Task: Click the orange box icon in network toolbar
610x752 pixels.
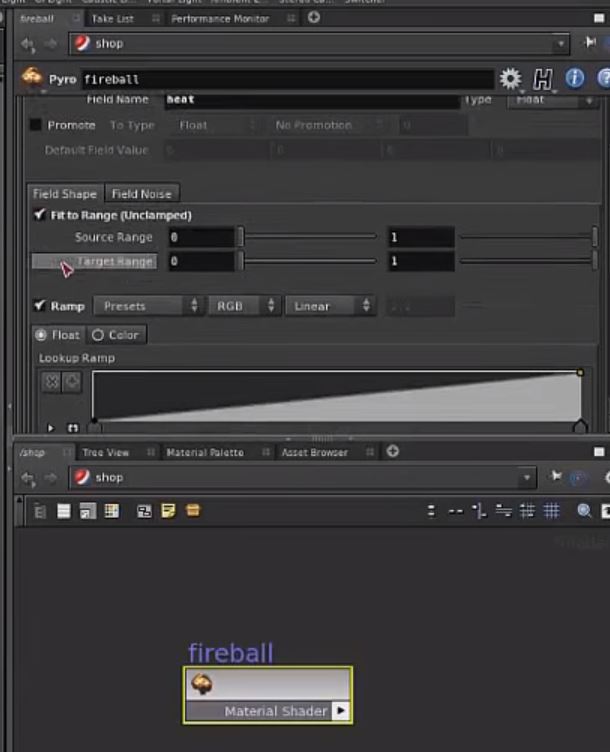Action: pos(193,510)
